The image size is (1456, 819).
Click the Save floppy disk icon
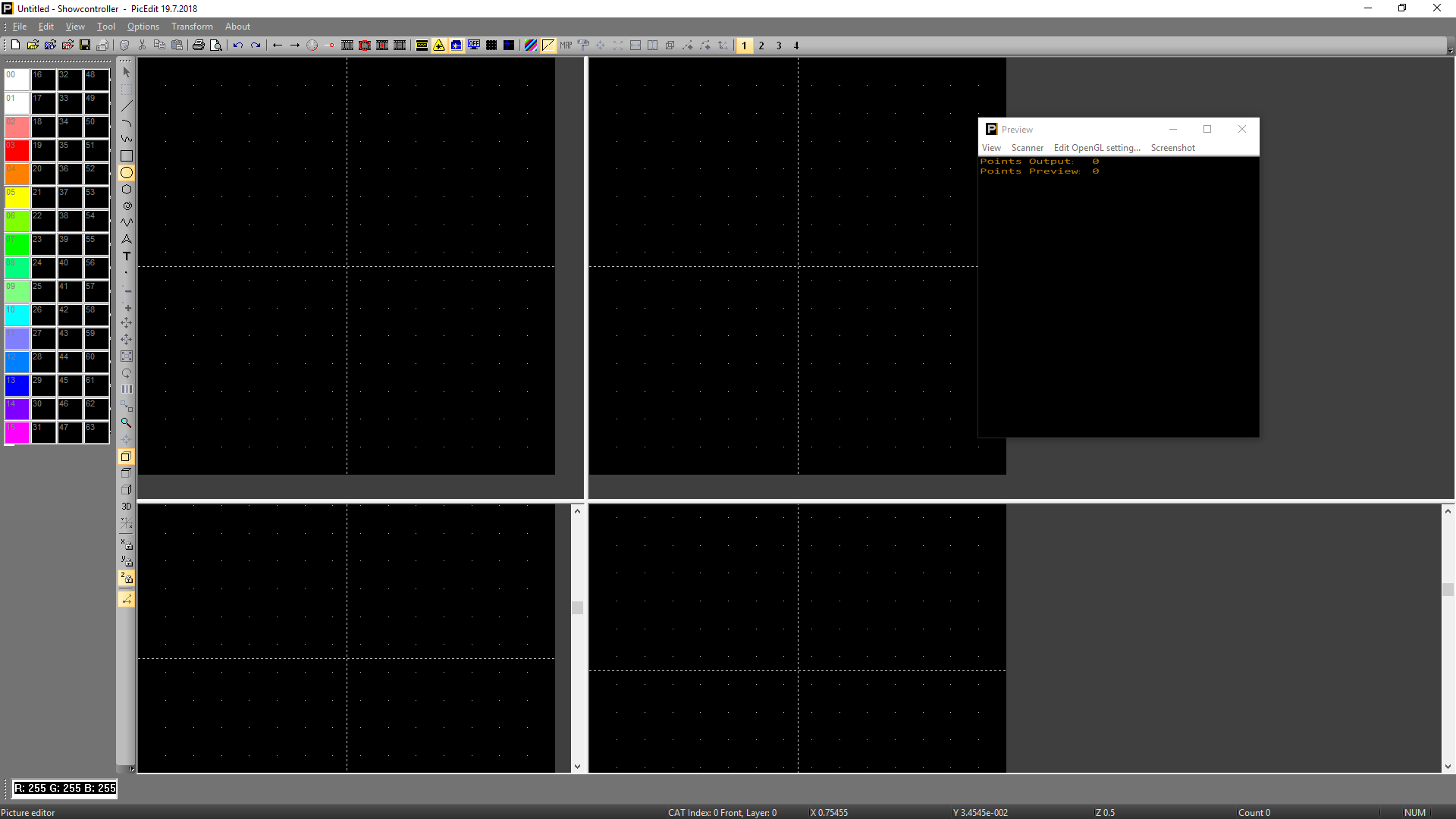click(x=85, y=45)
